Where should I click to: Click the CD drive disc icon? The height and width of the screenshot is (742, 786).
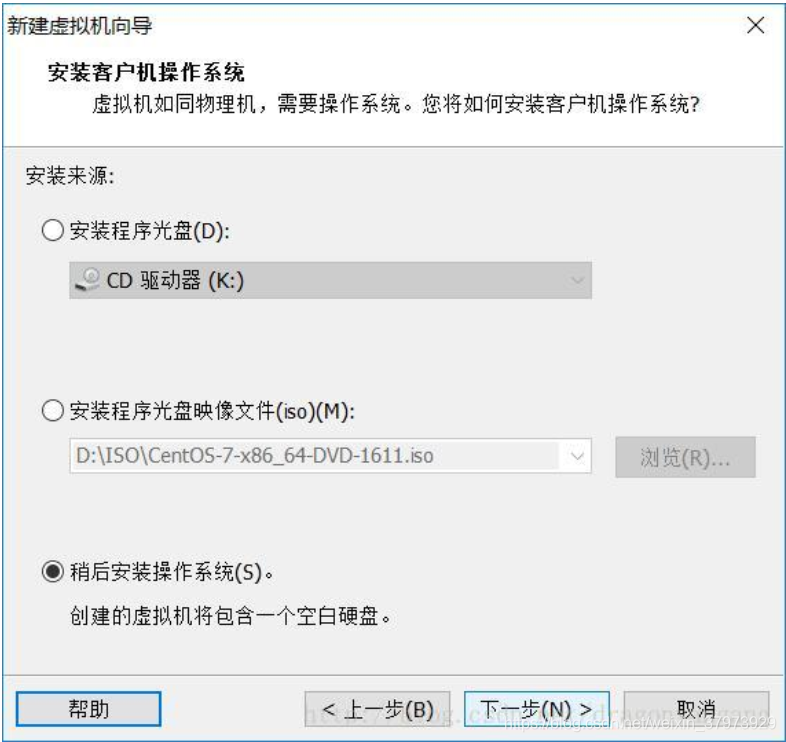(x=88, y=280)
